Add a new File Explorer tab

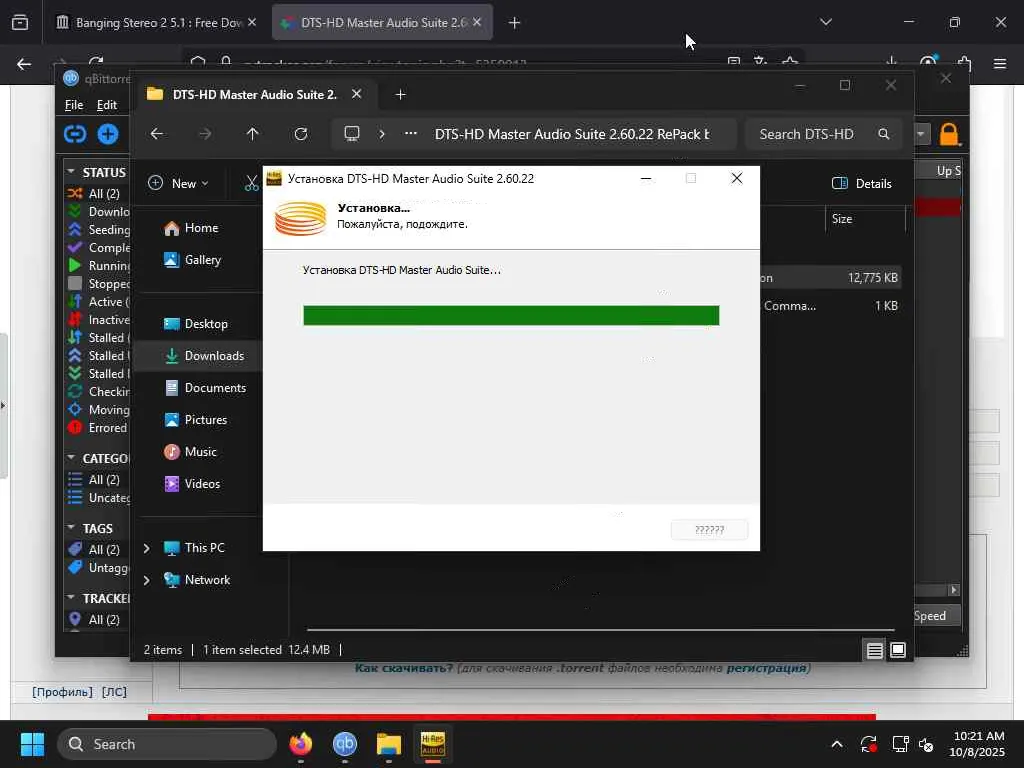click(x=400, y=95)
